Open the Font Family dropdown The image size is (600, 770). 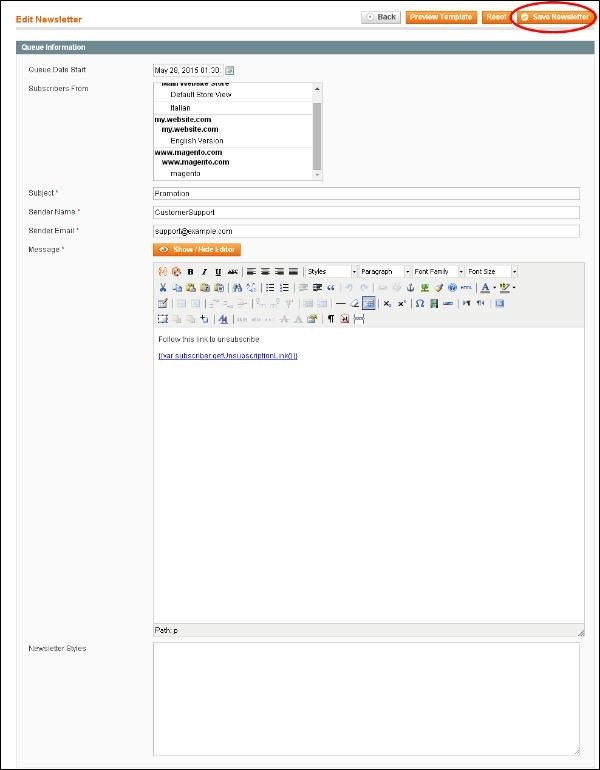[x=438, y=272]
